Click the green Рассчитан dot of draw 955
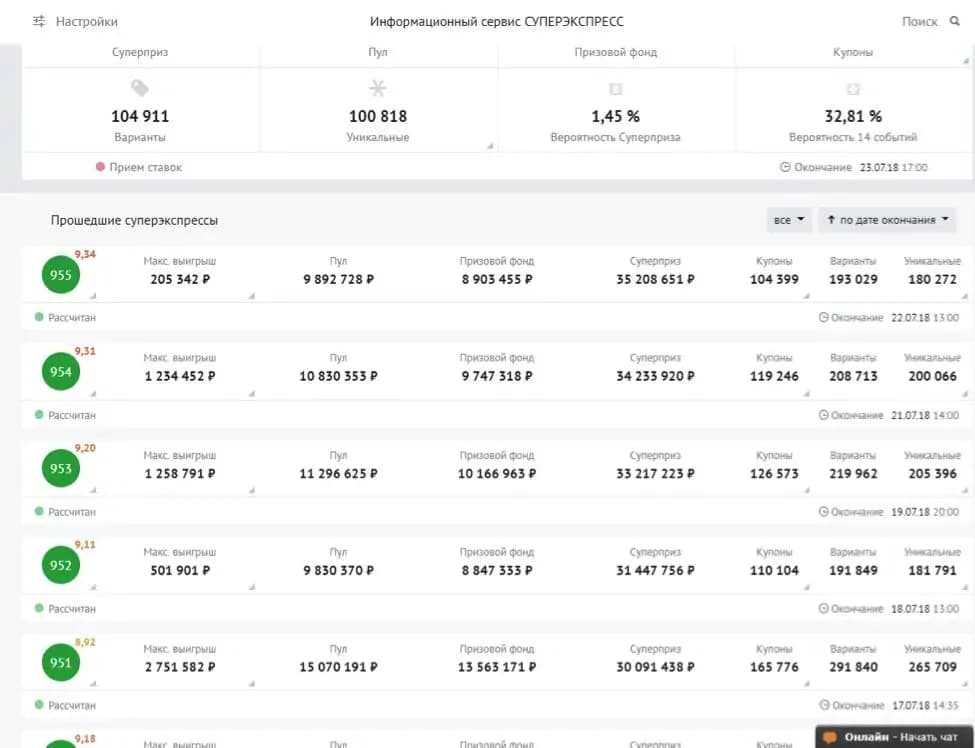This screenshot has width=975, height=748. 39,317
